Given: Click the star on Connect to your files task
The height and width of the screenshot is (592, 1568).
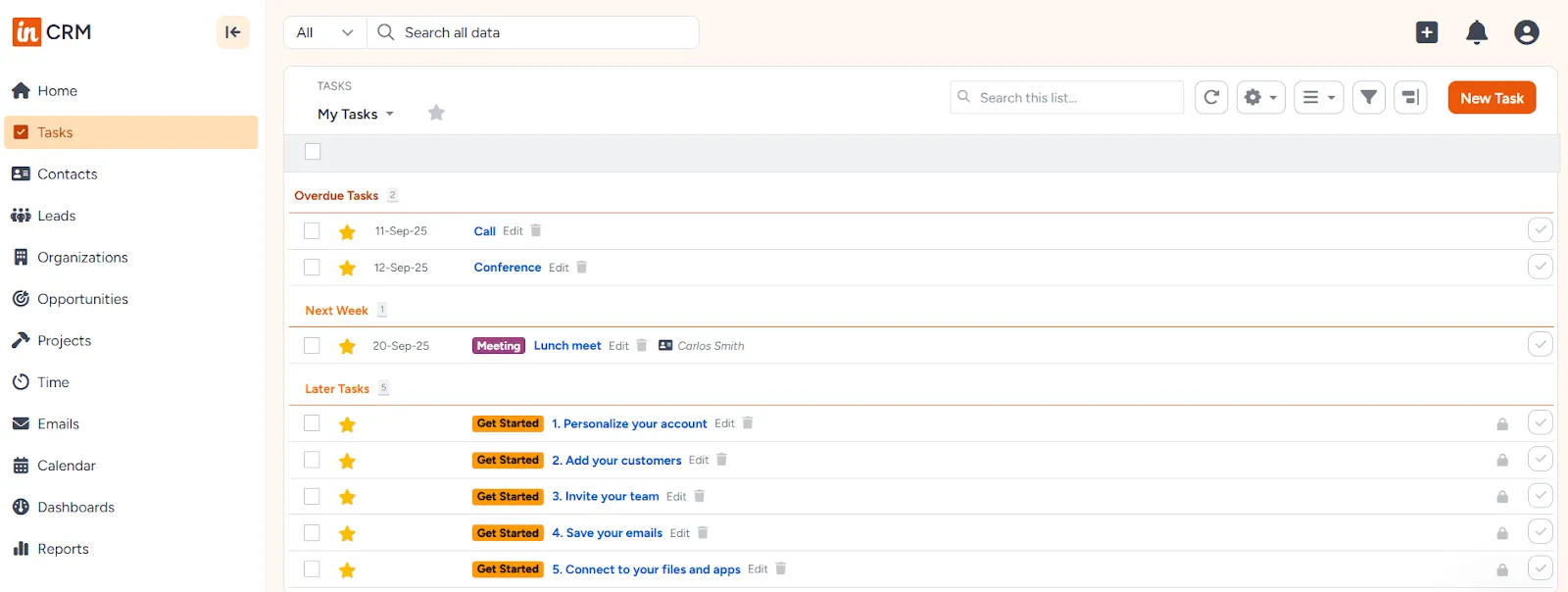Looking at the screenshot, I should pyautogui.click(x=347, y=570).
